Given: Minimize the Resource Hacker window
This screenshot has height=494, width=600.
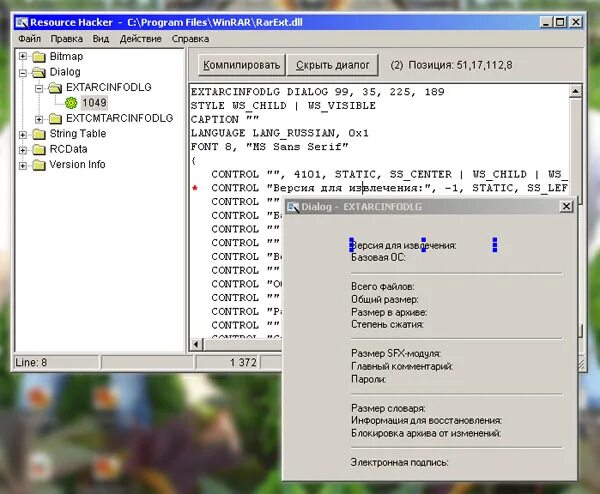Looking at the screenshot, I should tap(546, 22).
